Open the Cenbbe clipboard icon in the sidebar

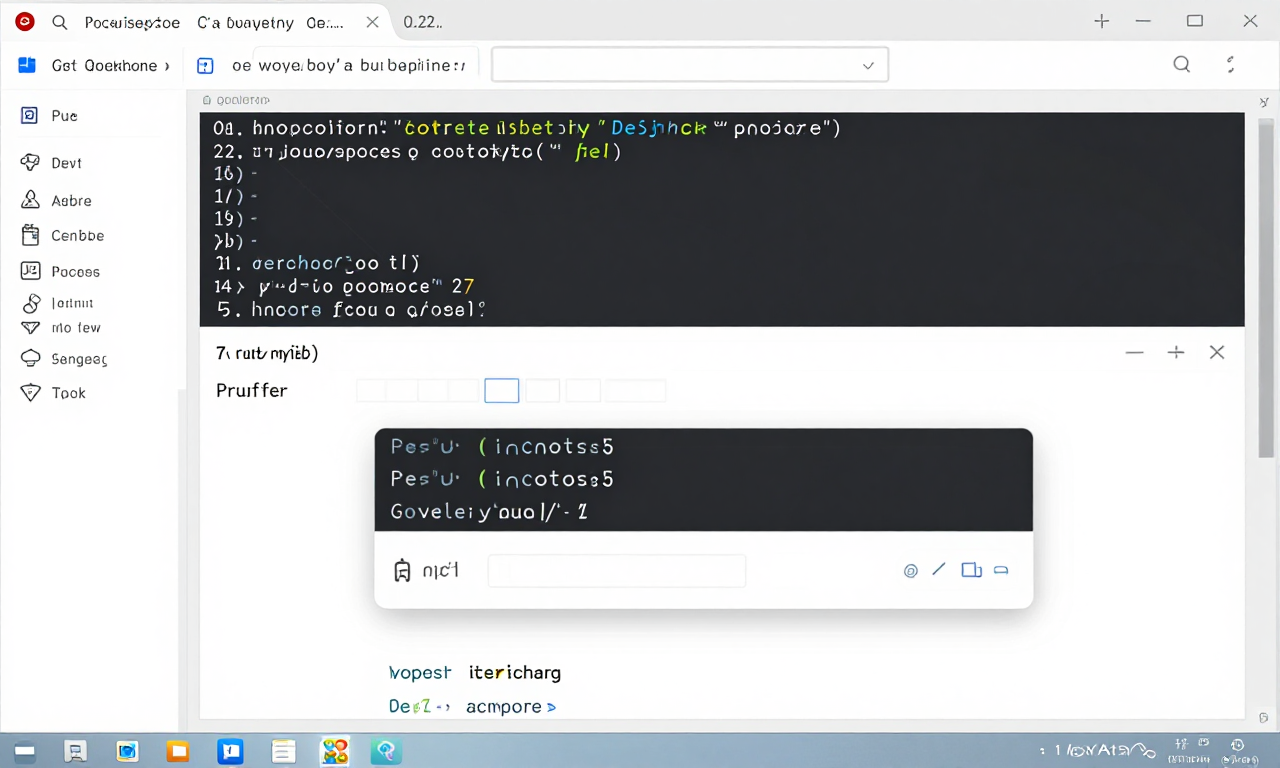point(30,235)
